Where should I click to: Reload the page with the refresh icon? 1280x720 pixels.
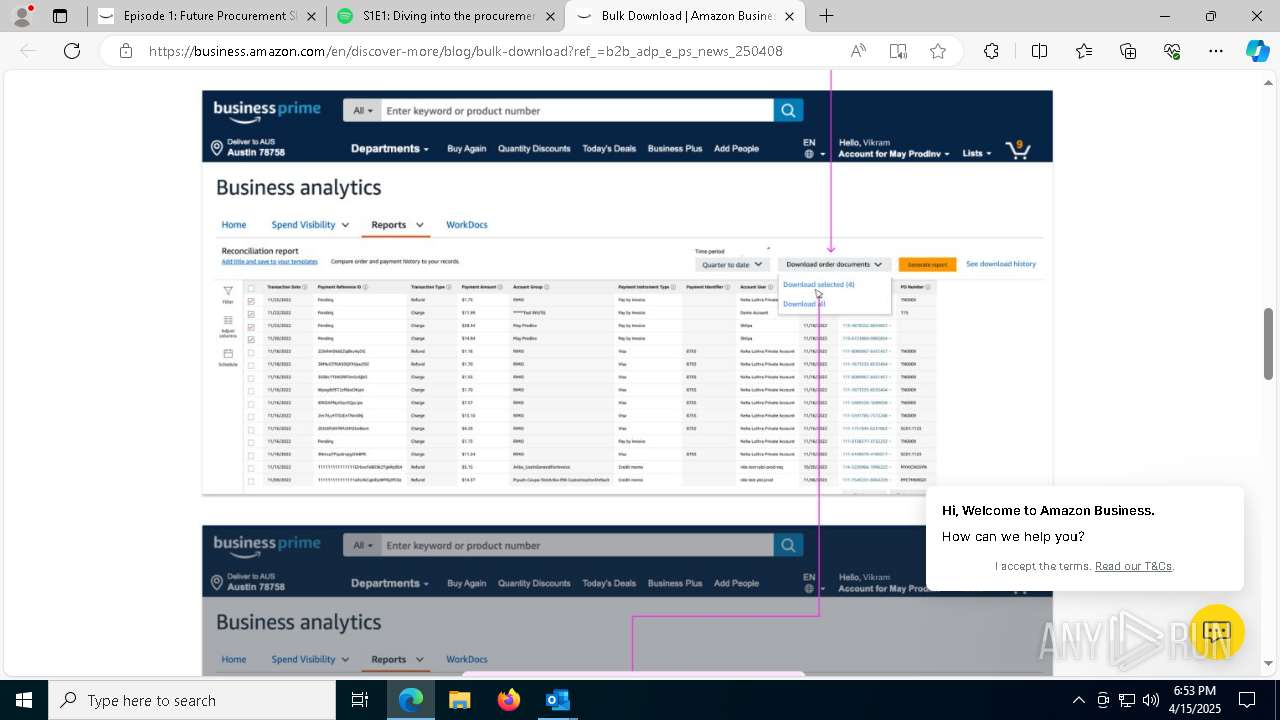[x=72, y=51]
